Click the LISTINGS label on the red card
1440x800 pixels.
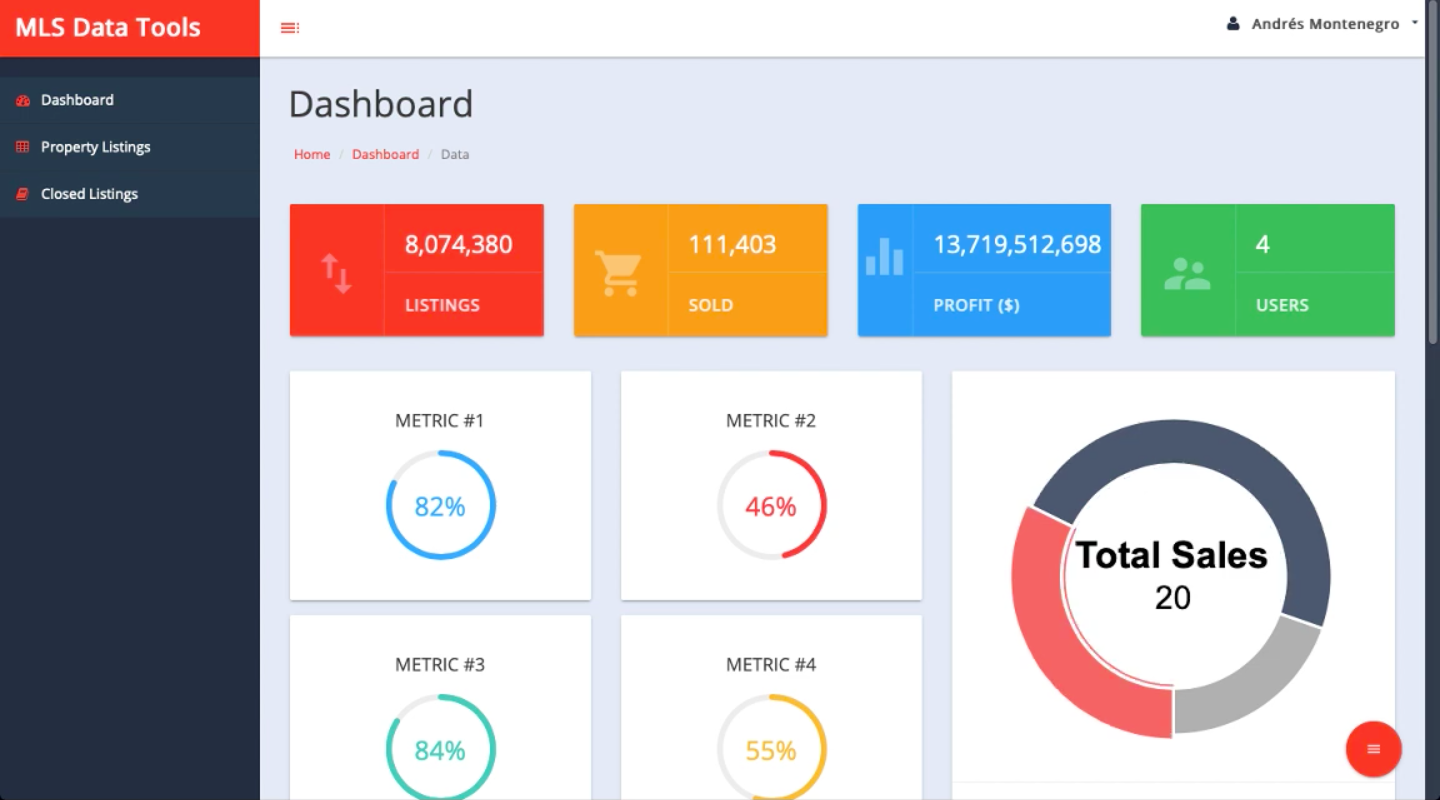442,305
